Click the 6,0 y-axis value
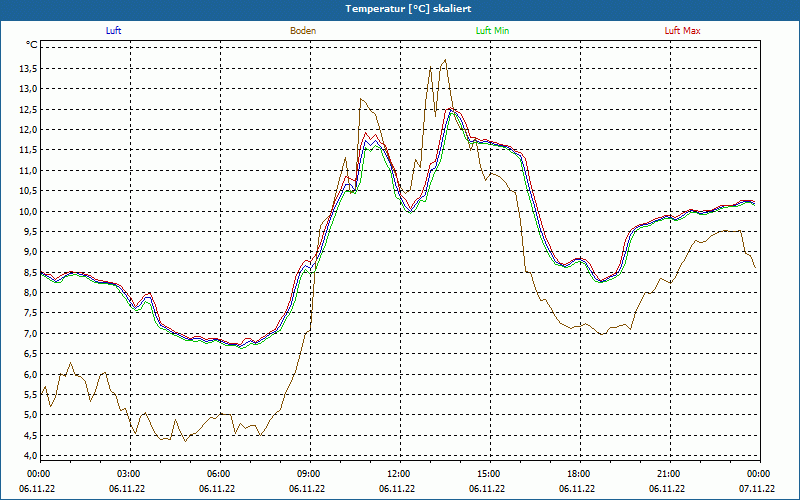 click(31, 374)
